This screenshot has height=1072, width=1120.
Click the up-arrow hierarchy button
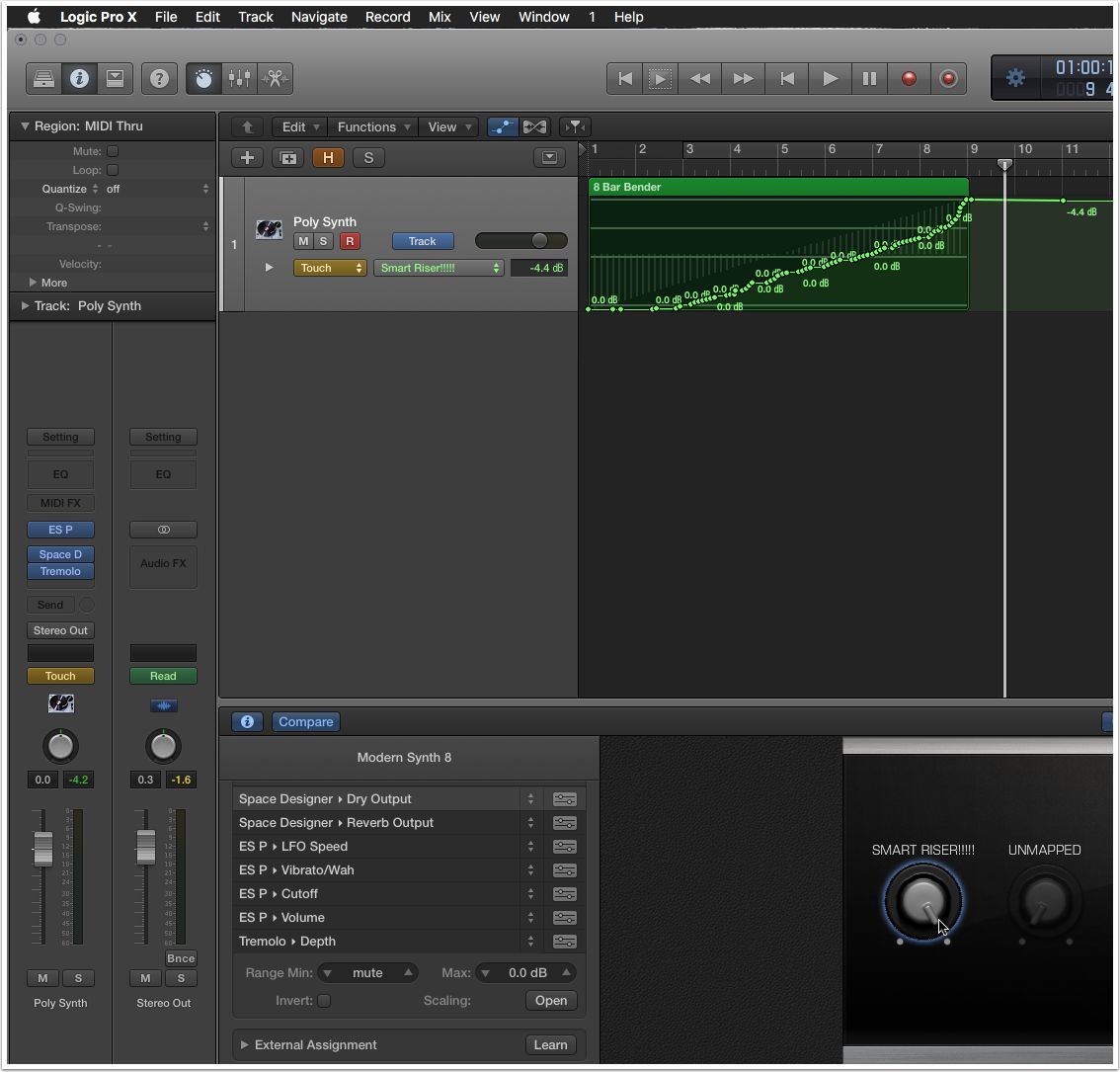click(247, 127)
